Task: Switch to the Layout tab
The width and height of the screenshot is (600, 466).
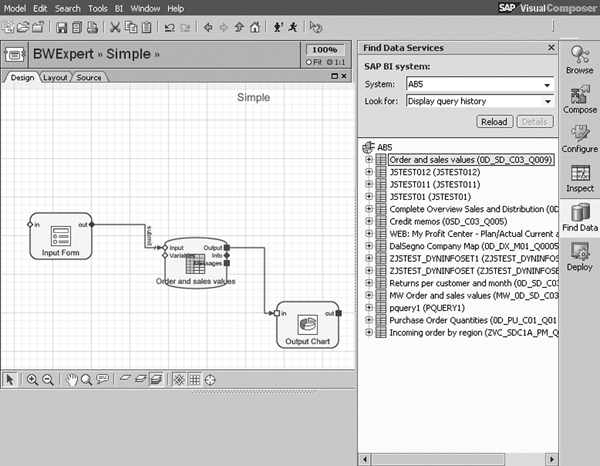Action: (x=55, y=77)
